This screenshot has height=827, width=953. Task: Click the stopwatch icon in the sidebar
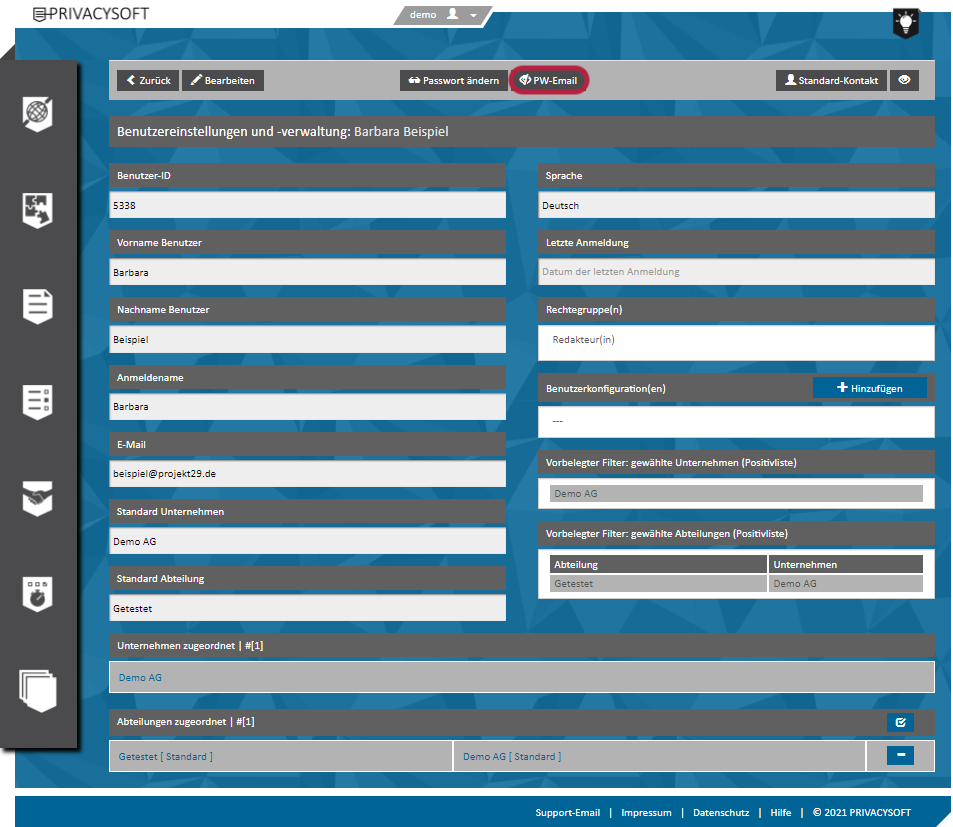pos(38,593)
